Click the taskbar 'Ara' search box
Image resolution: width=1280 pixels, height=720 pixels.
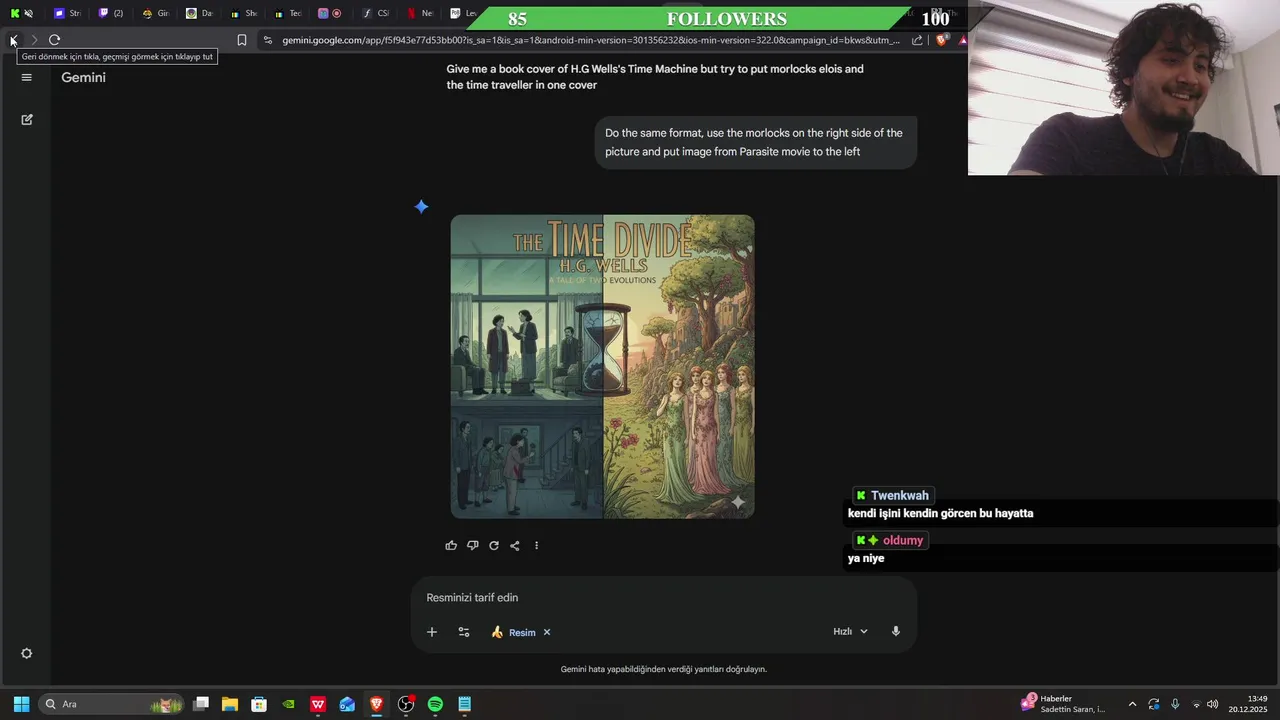point(111,704)
